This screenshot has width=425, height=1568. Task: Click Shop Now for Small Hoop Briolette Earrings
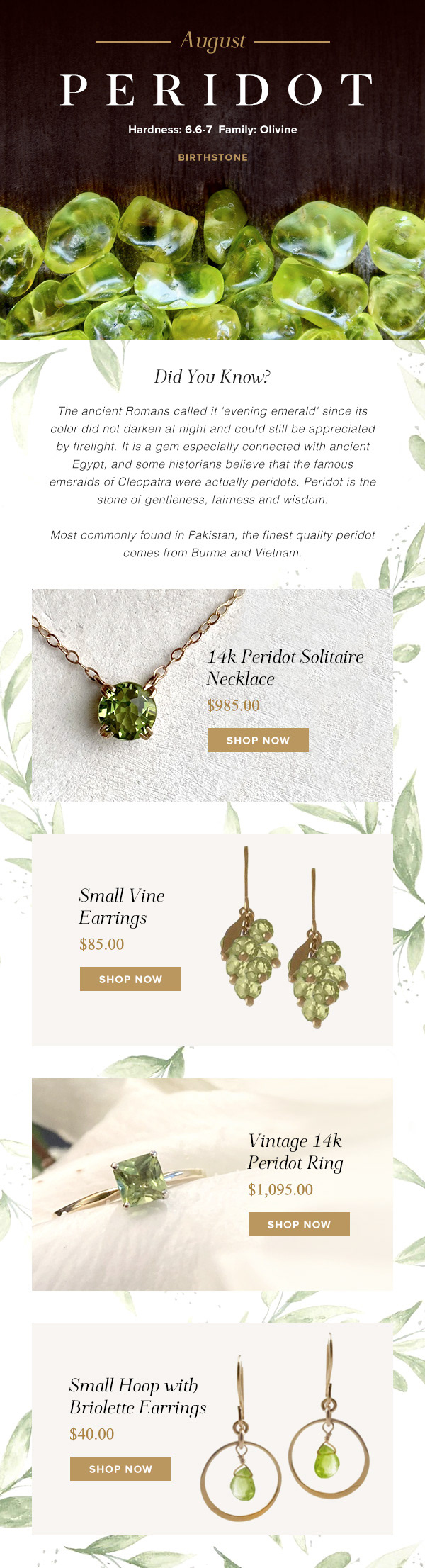click(120, 1469)
